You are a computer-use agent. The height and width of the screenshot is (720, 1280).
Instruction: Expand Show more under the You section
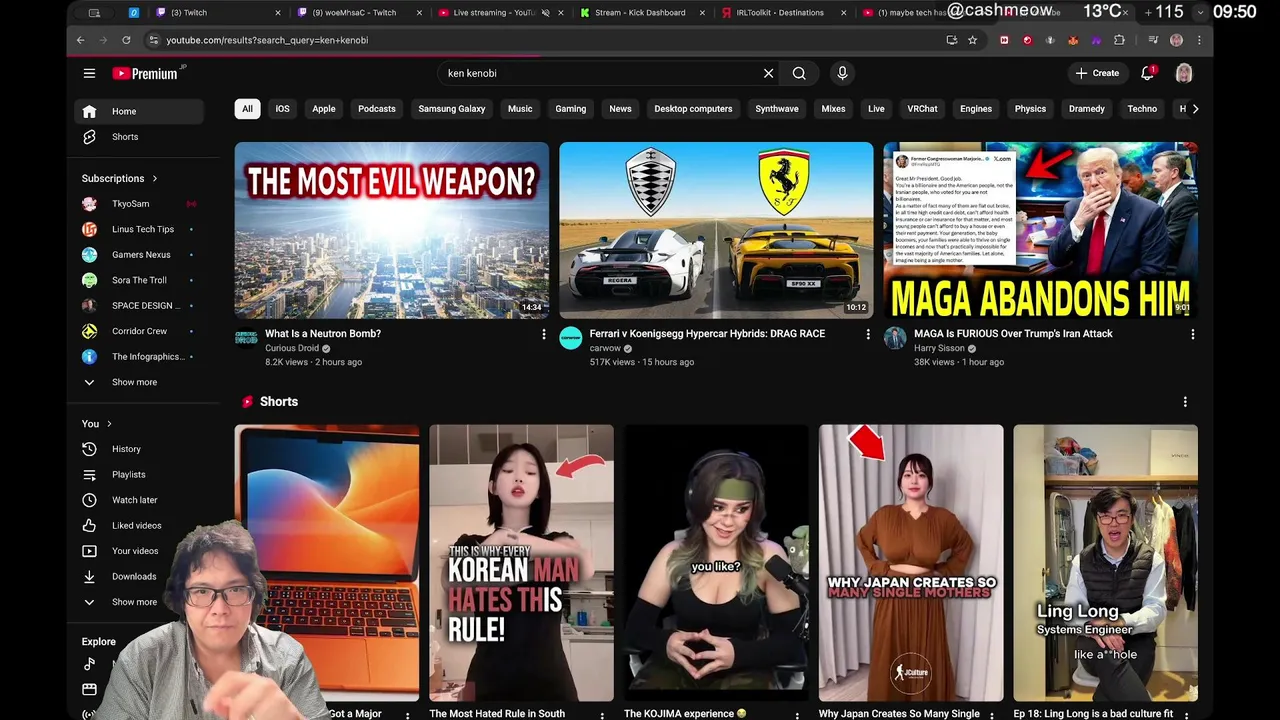(139, 602)
